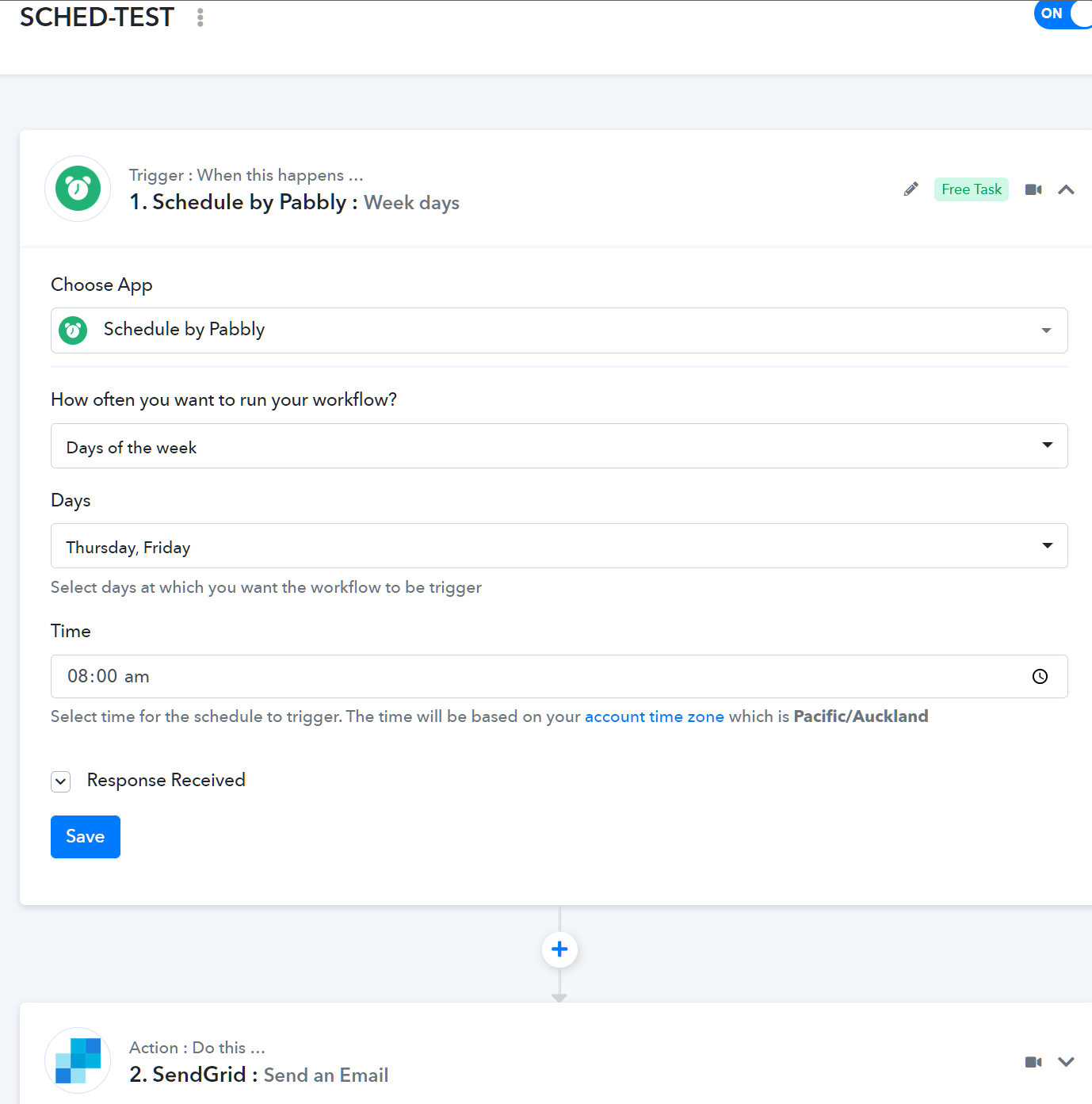Open the Choose App dropdown
The height and width of the screenshot is (1104, 1092).
[559, 330]
